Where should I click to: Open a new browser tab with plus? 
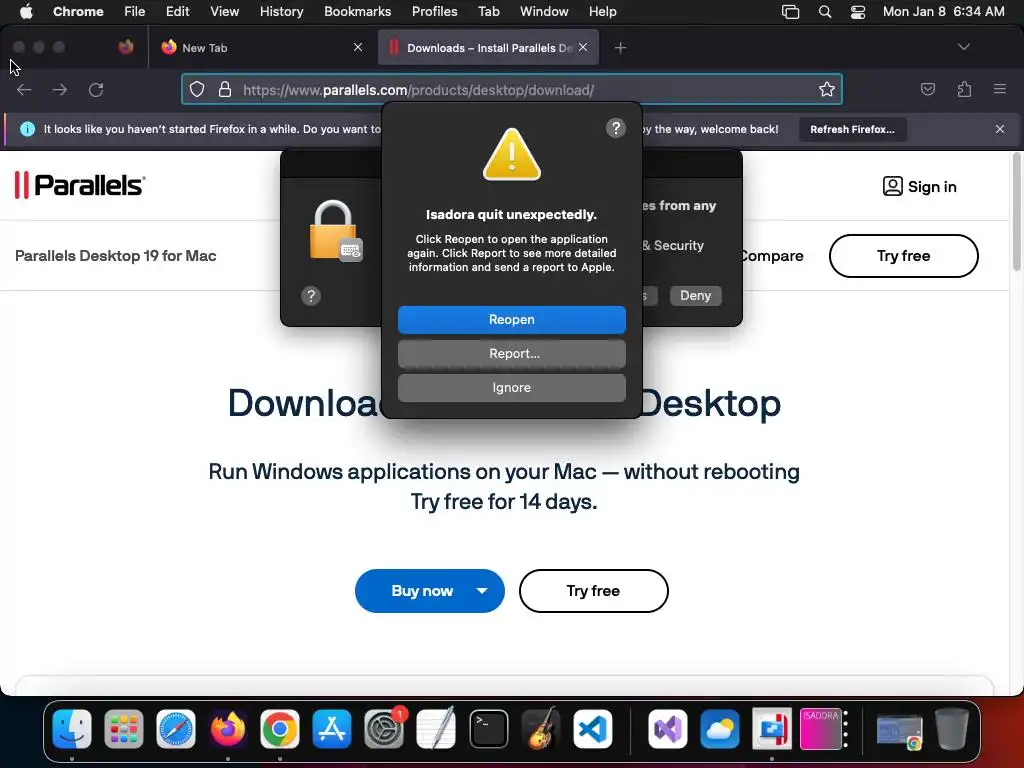click(620, 48)
